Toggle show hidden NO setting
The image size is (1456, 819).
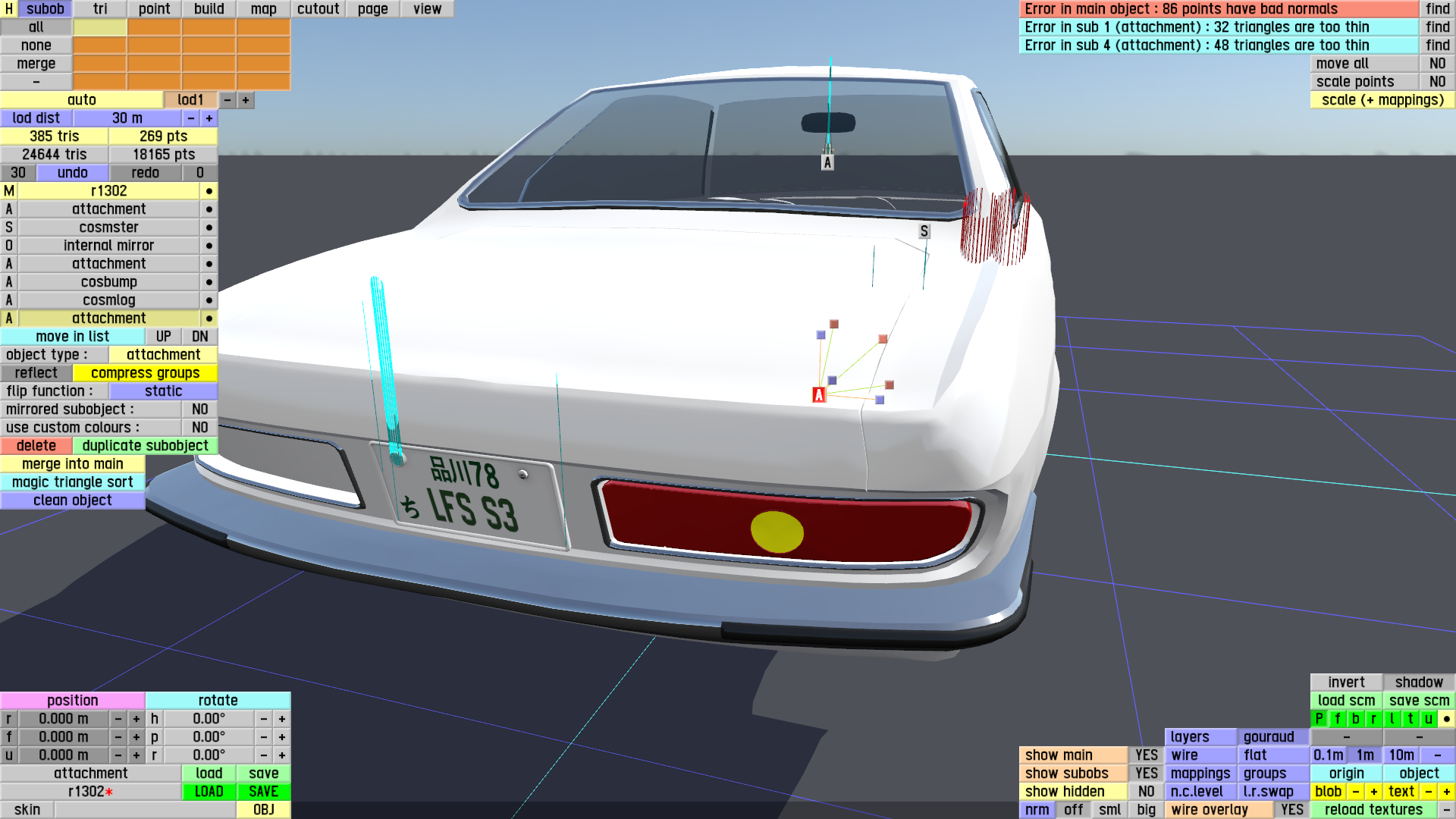[1146, 792]
